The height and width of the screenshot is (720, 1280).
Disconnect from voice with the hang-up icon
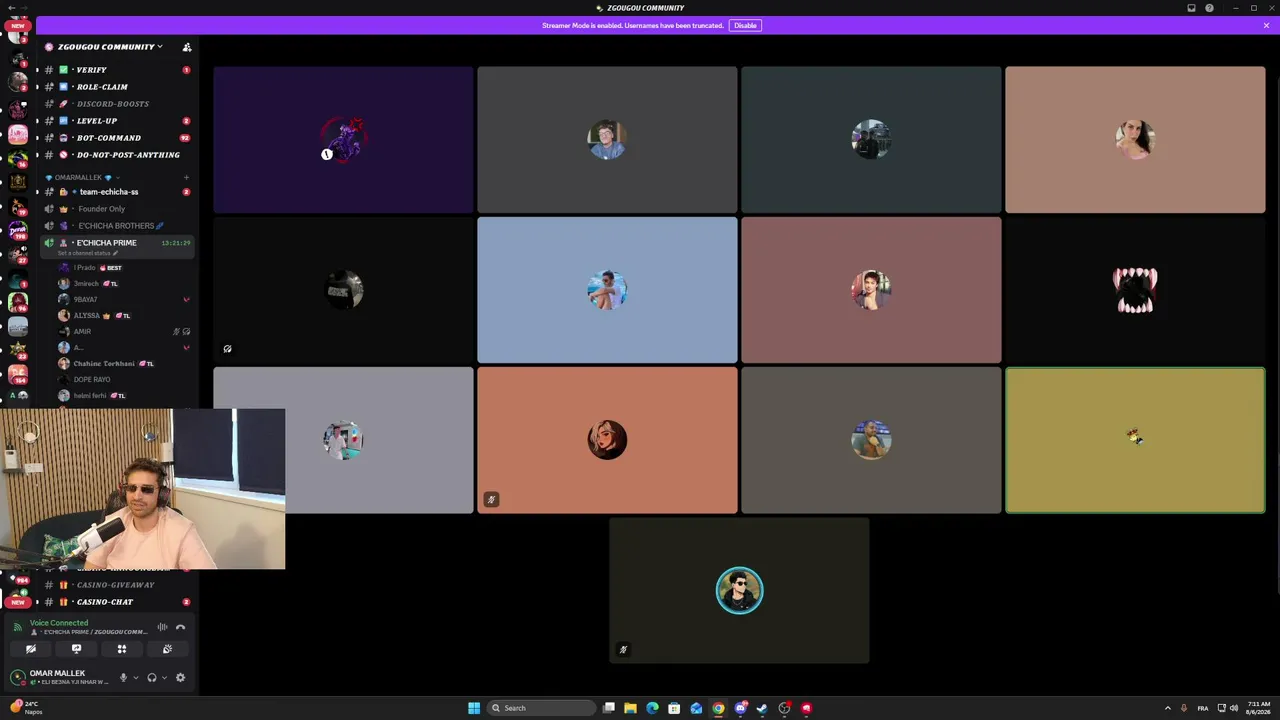click(x=180, y=627)
